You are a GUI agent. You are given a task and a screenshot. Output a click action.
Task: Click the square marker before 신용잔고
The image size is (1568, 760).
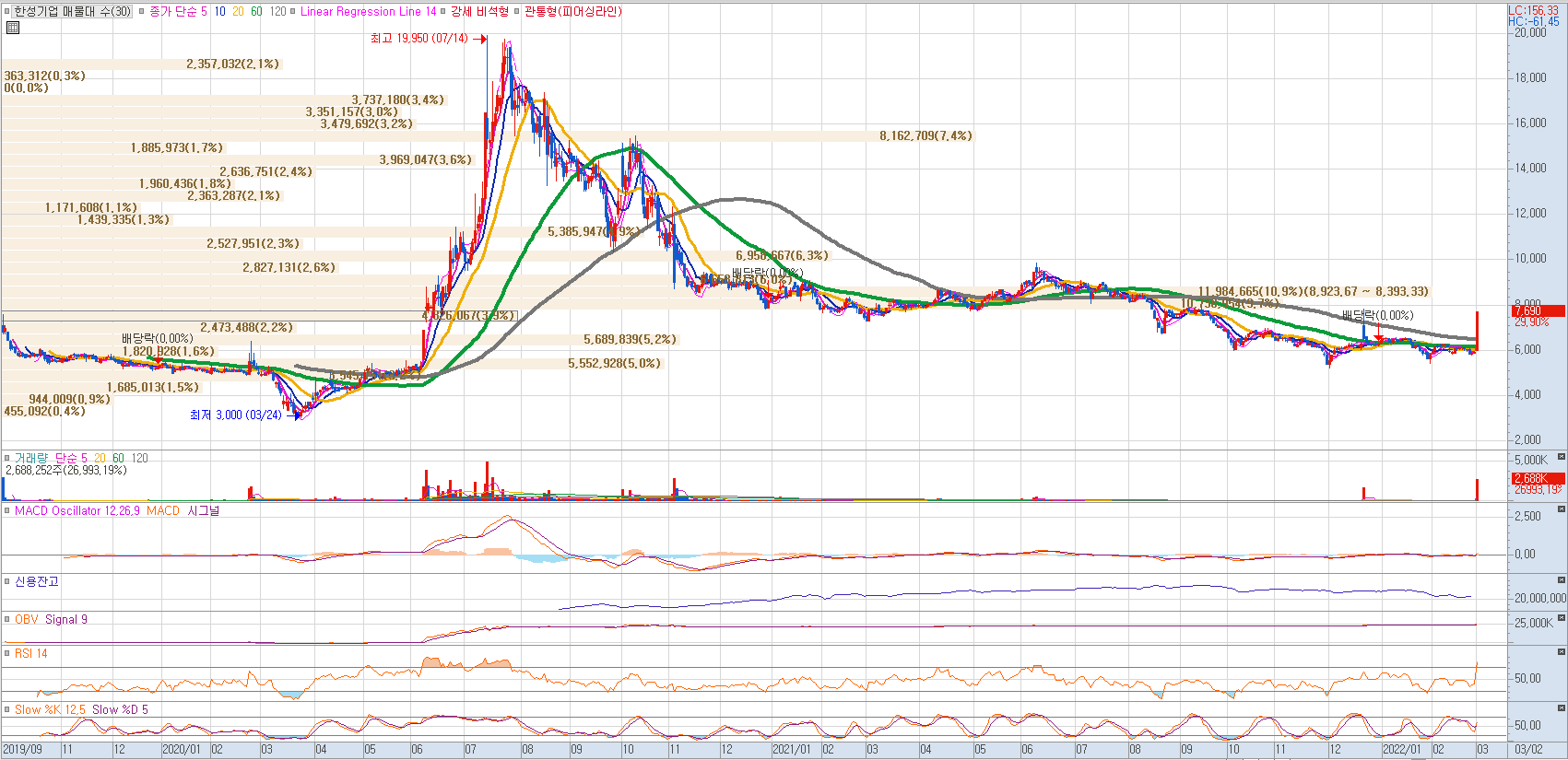click(7, 581)
